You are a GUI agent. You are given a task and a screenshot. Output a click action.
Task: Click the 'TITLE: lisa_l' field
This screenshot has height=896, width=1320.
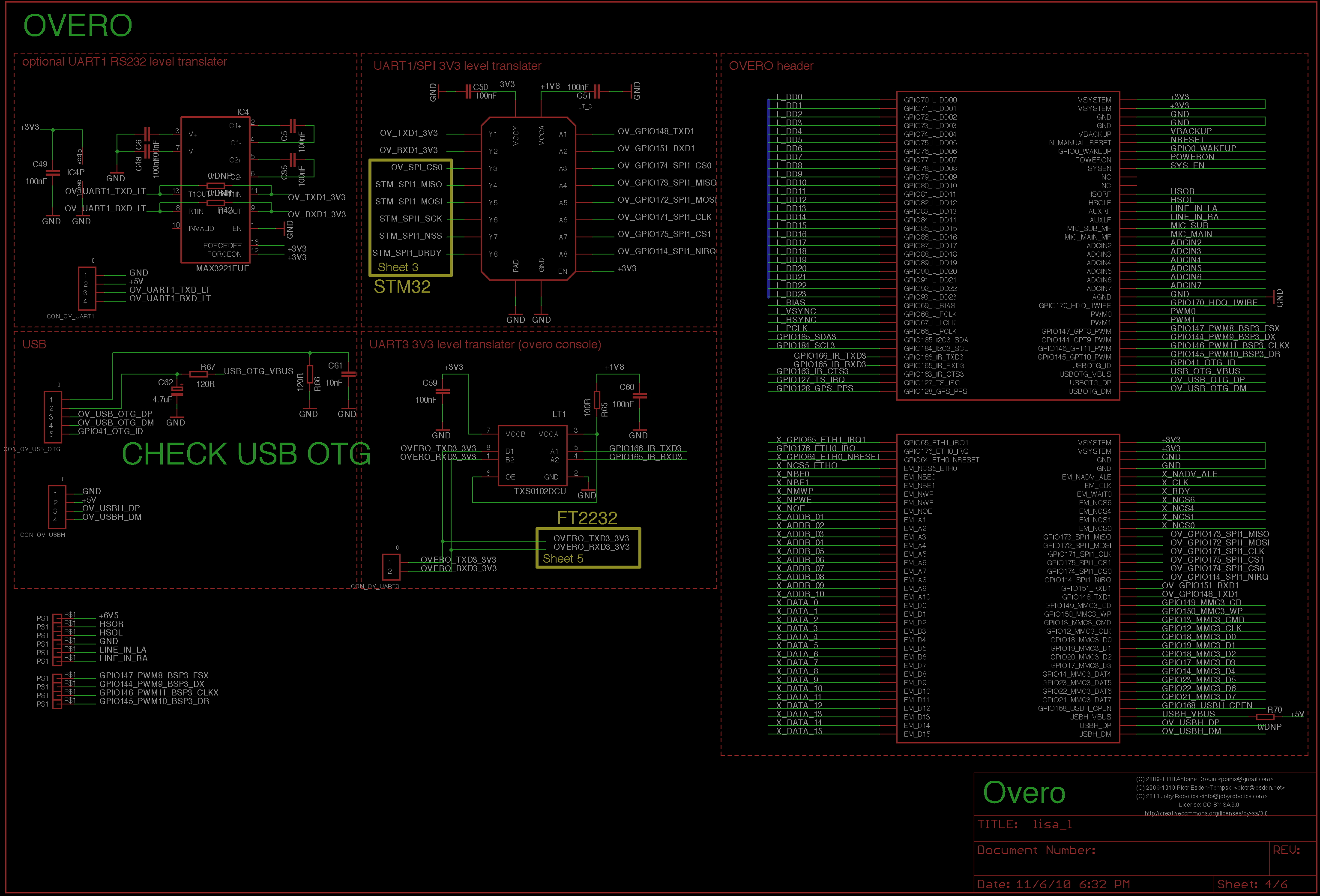coord(1025,824)
